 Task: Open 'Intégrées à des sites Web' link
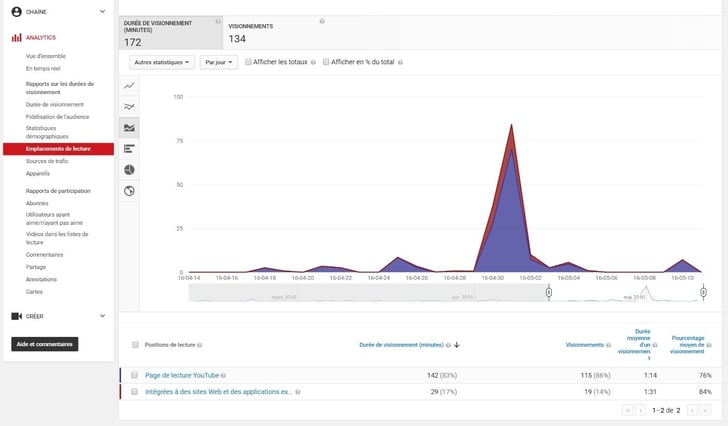click(218, 392)
